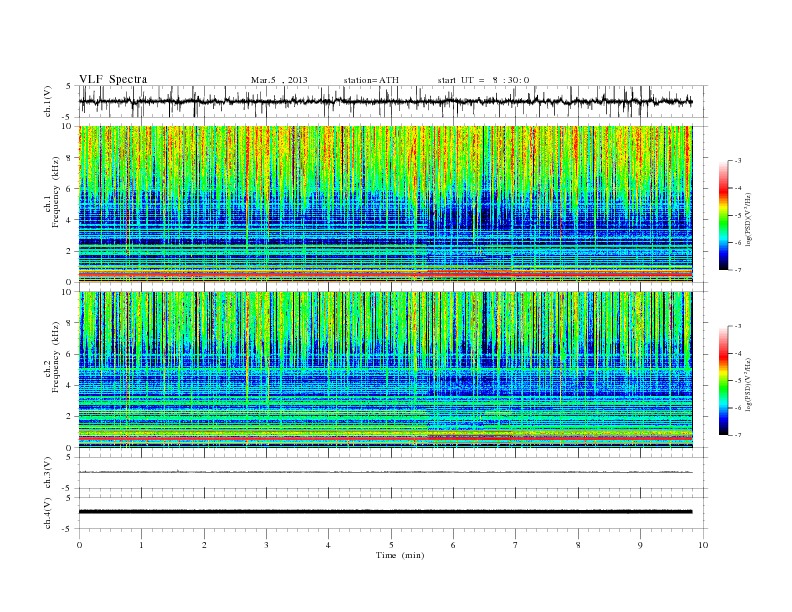Click time axis tick label "0"
The width and height of the screenshot is (792, 612).
tap(79, 545)
